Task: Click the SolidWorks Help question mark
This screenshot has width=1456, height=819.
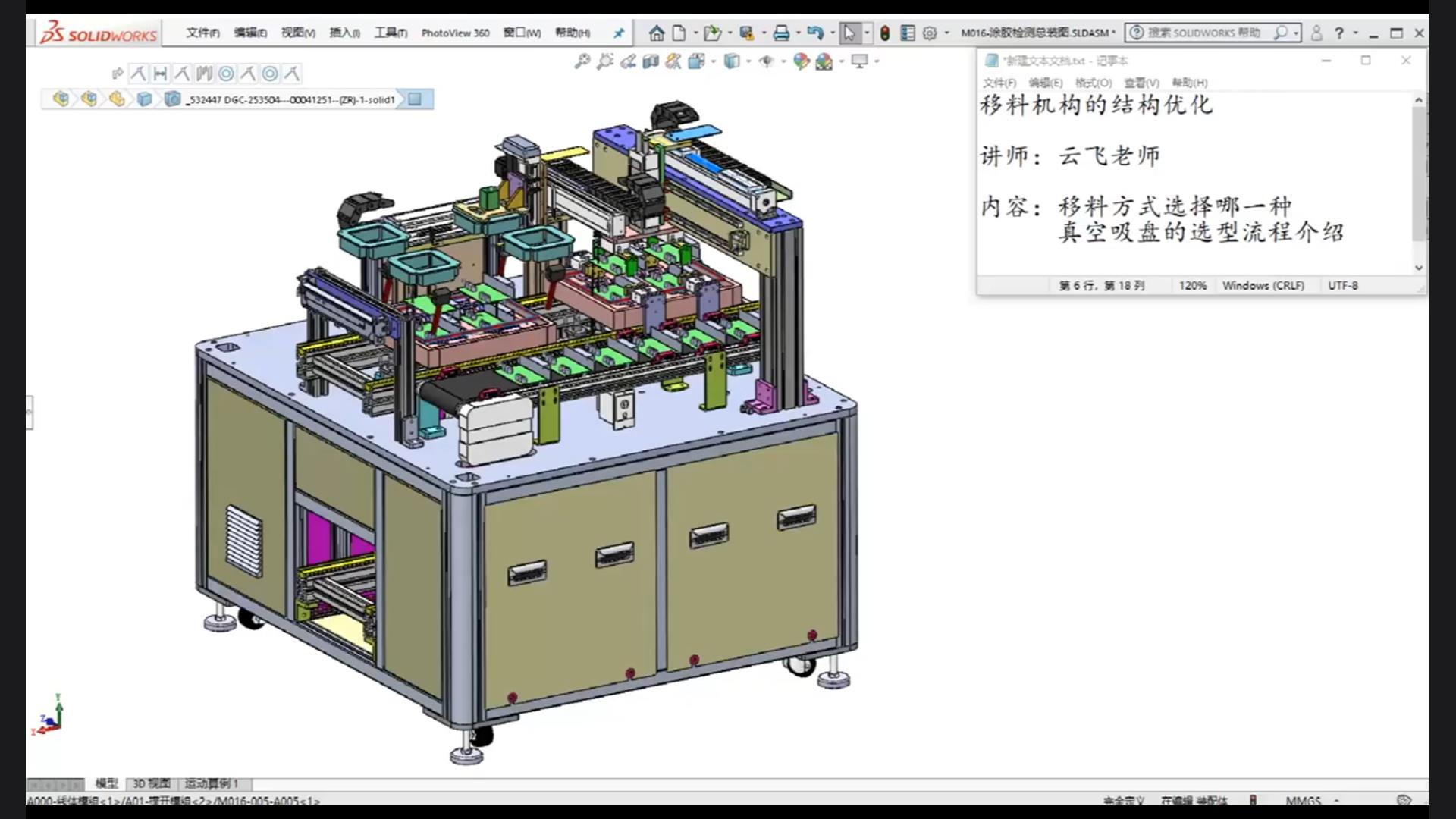Action: tap(1339, 33)
